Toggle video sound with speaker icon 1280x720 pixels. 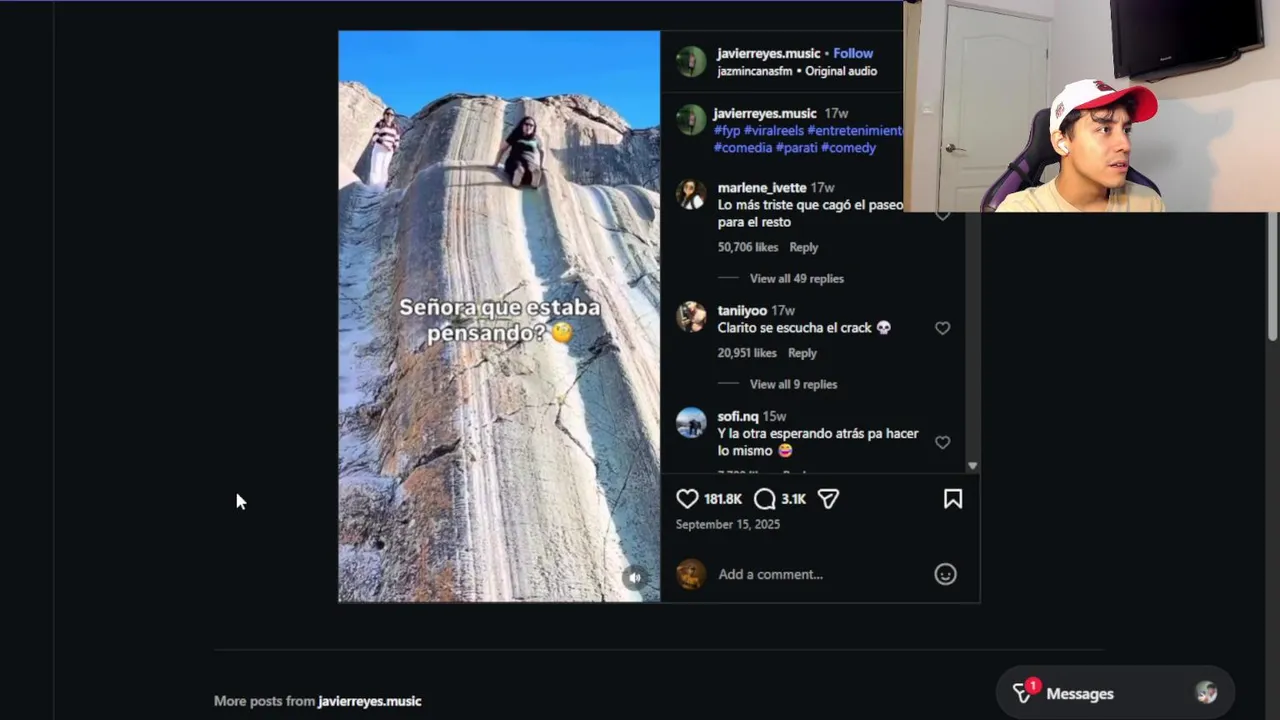coord(634,577)
